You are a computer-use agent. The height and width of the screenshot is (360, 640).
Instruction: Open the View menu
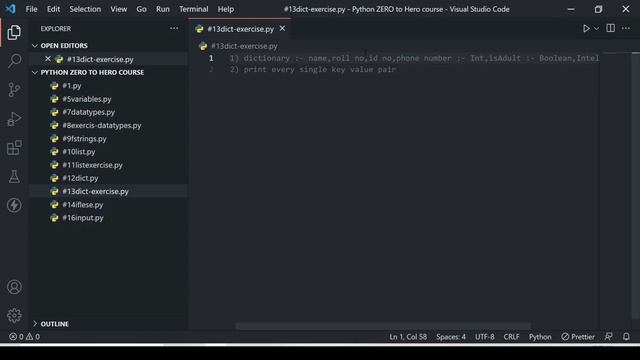(118, 9)
